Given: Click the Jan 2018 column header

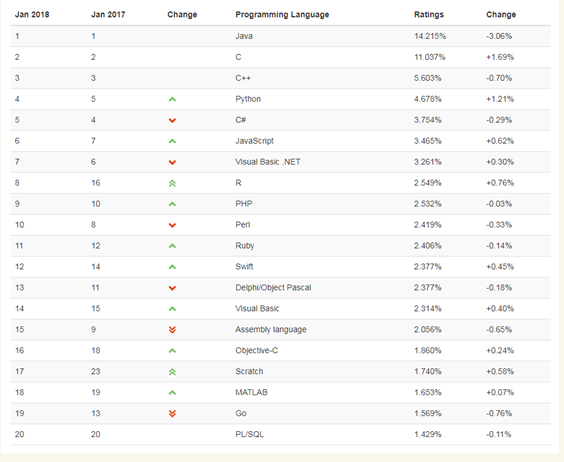Looking at the screenshot, I should pyautogui.click(x=32, y=15).
